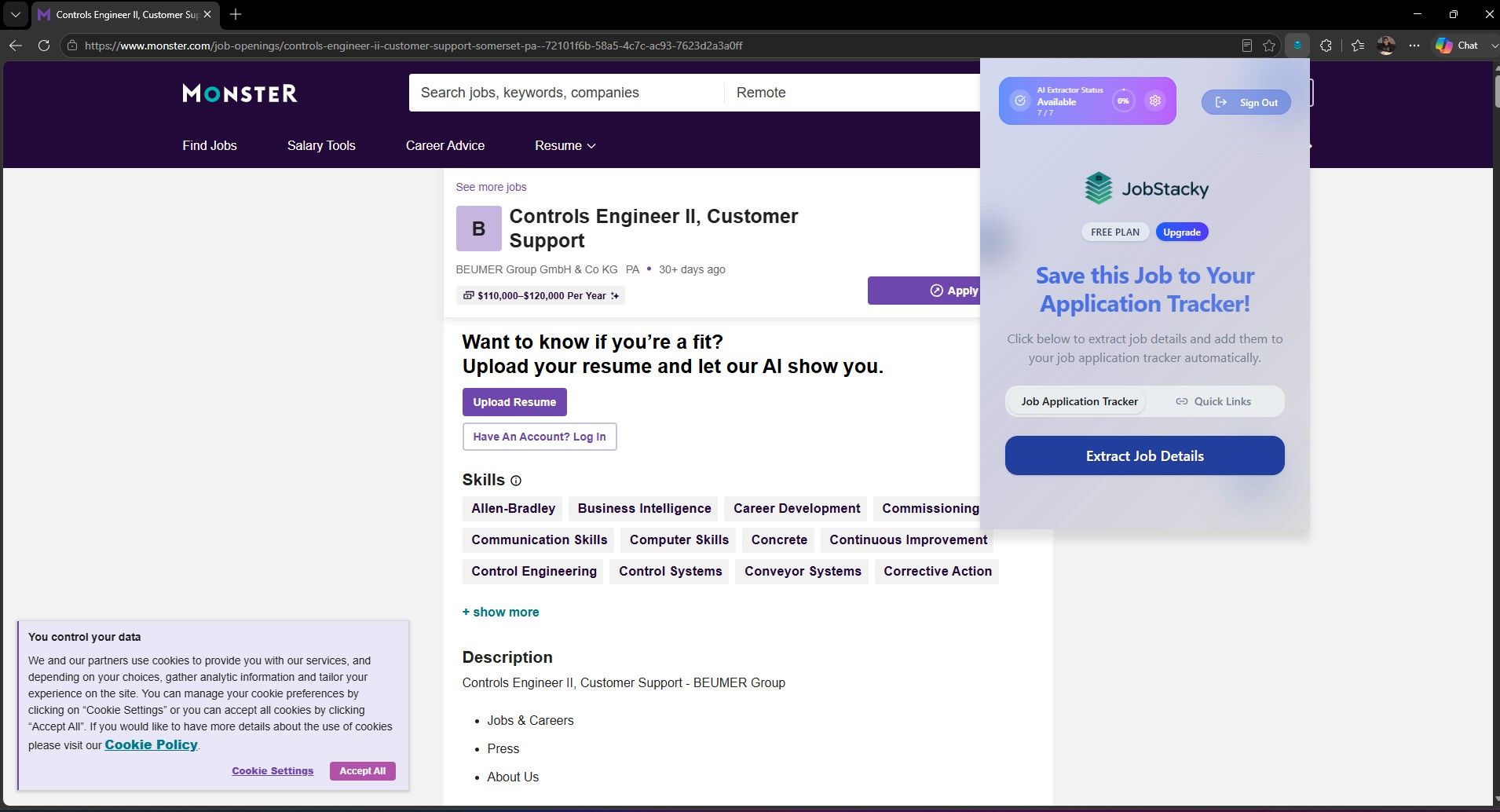Open Cookie Settings
The width and height of the screenshot is (1500, 812).
tap(273, 771)
